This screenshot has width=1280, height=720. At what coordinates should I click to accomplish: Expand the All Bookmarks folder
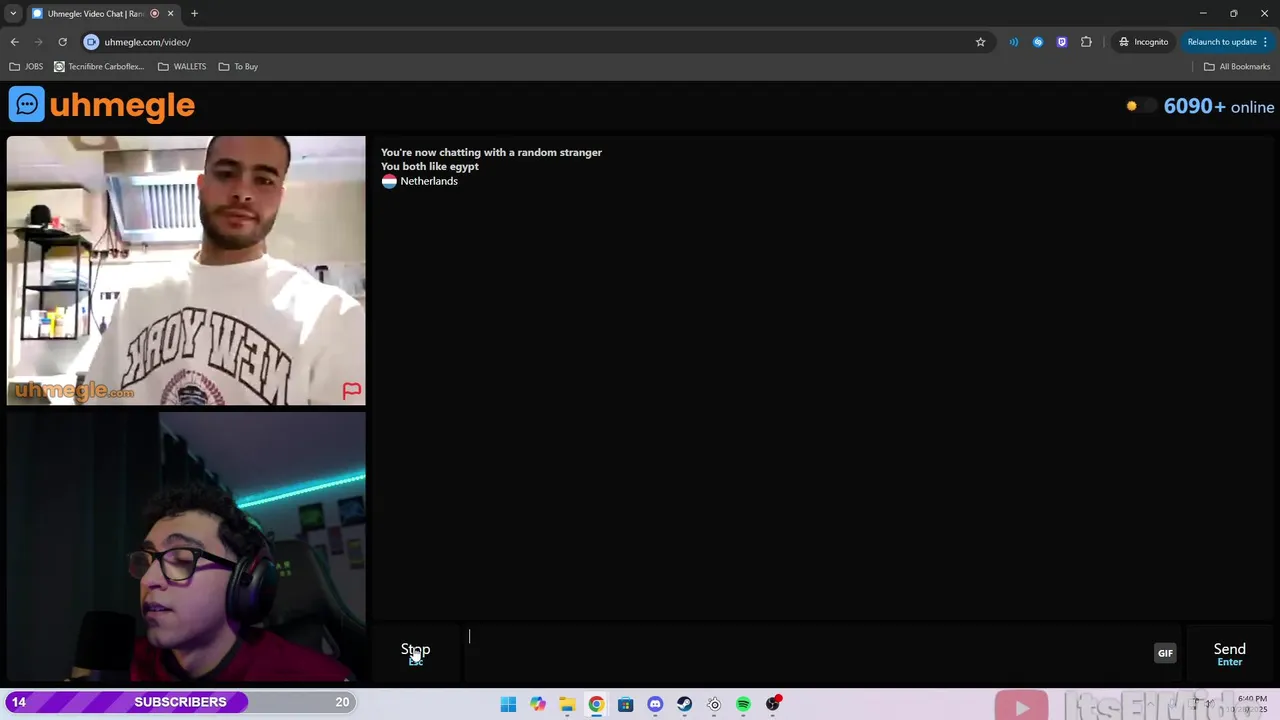(1237, 66)
